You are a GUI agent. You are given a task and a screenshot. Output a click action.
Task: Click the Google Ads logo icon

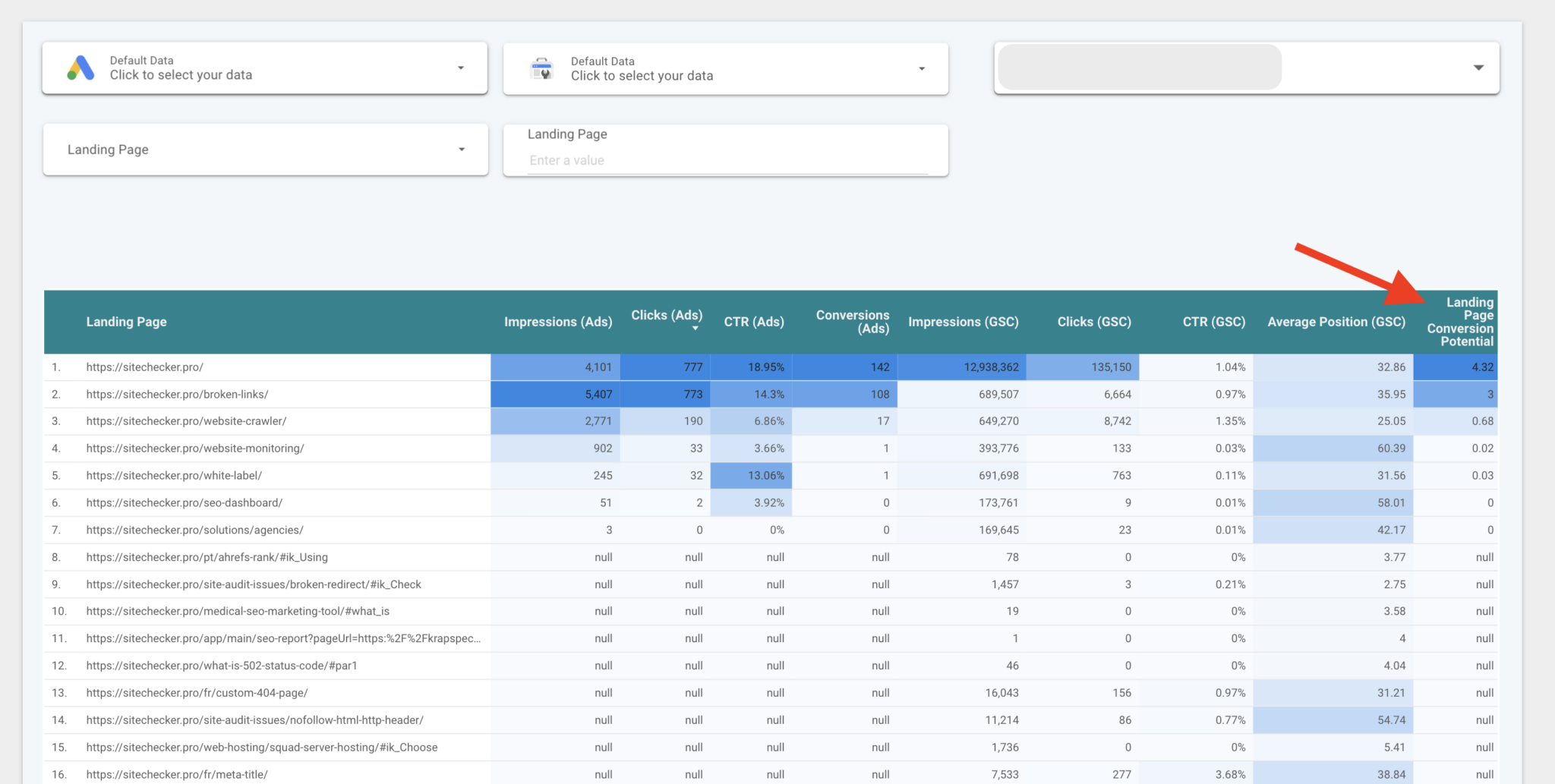tap(80, 68)
